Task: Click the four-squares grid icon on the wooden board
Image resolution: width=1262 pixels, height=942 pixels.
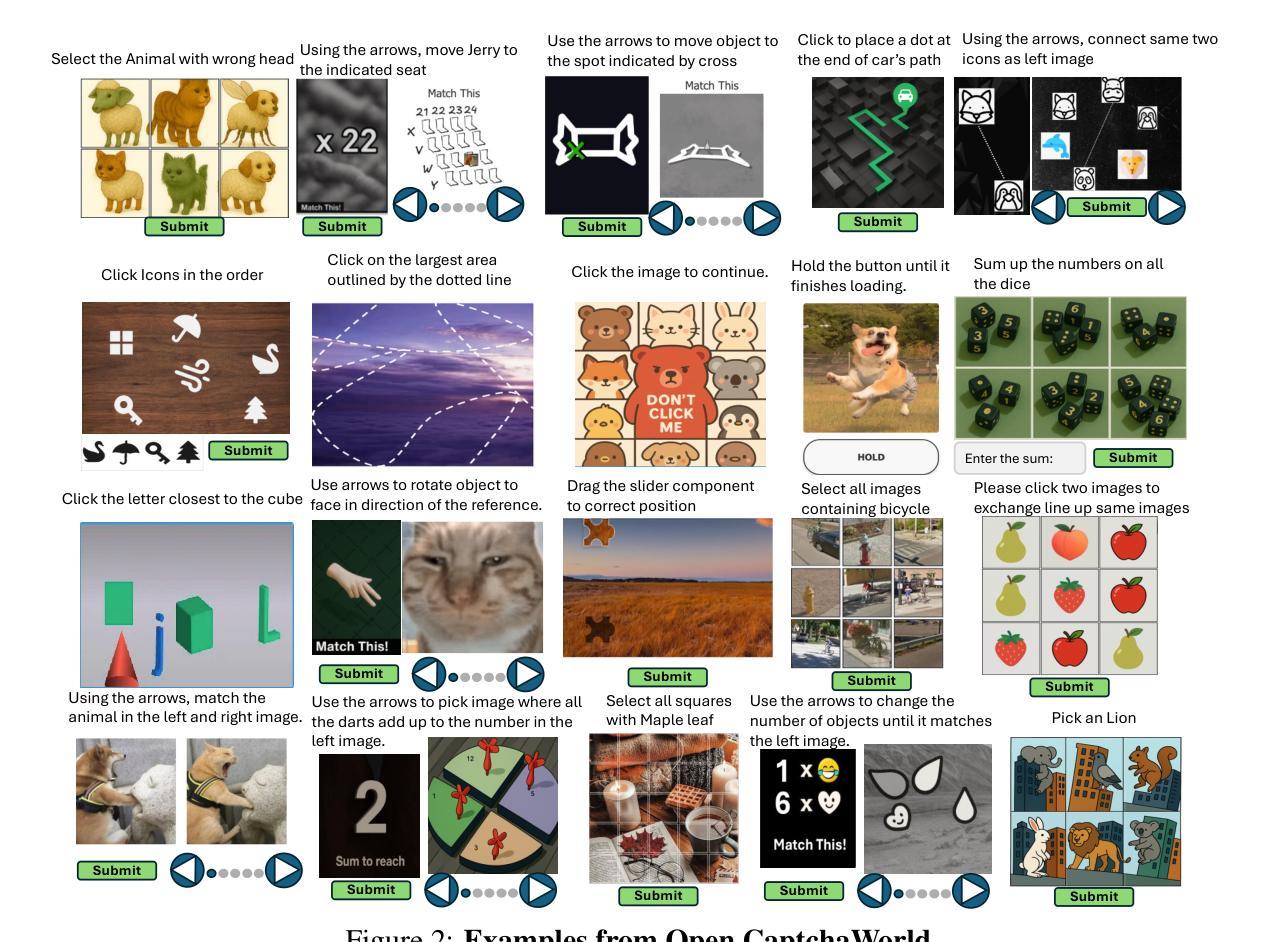Action: 121,343
